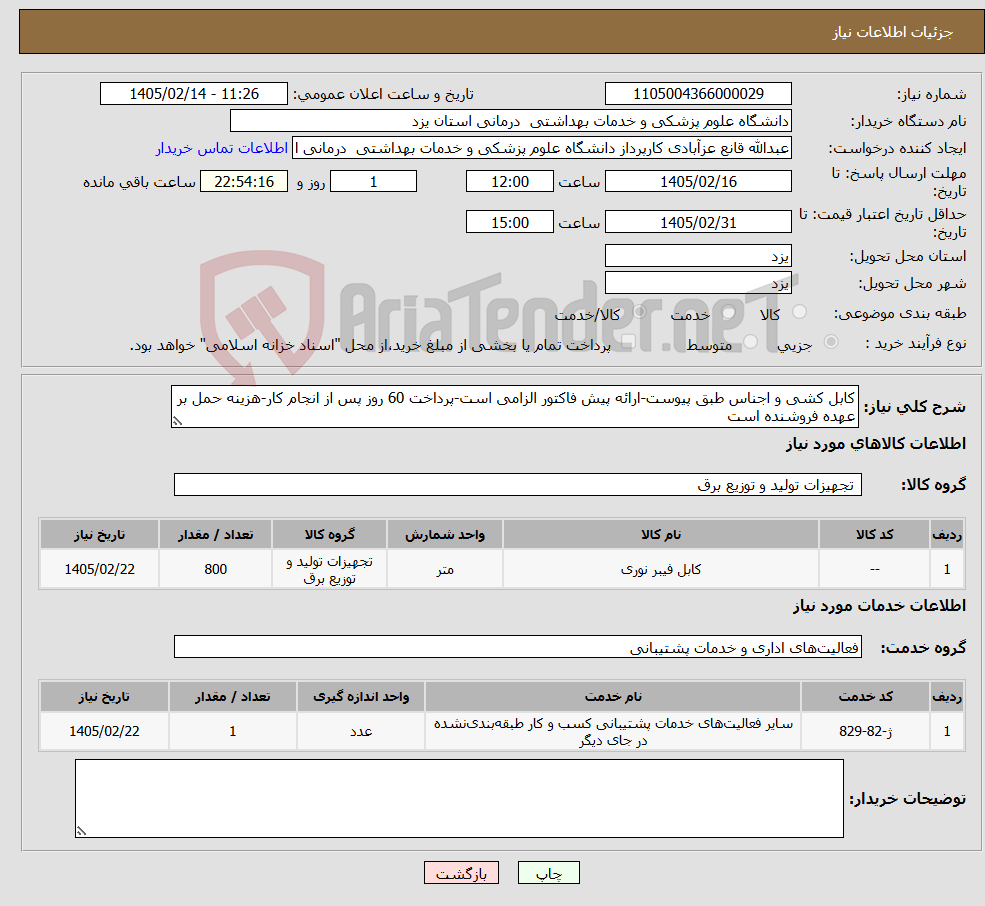Click the واحد شمارش column header
This screenshot has height=906, width=985.
click(x=445, y=534)
